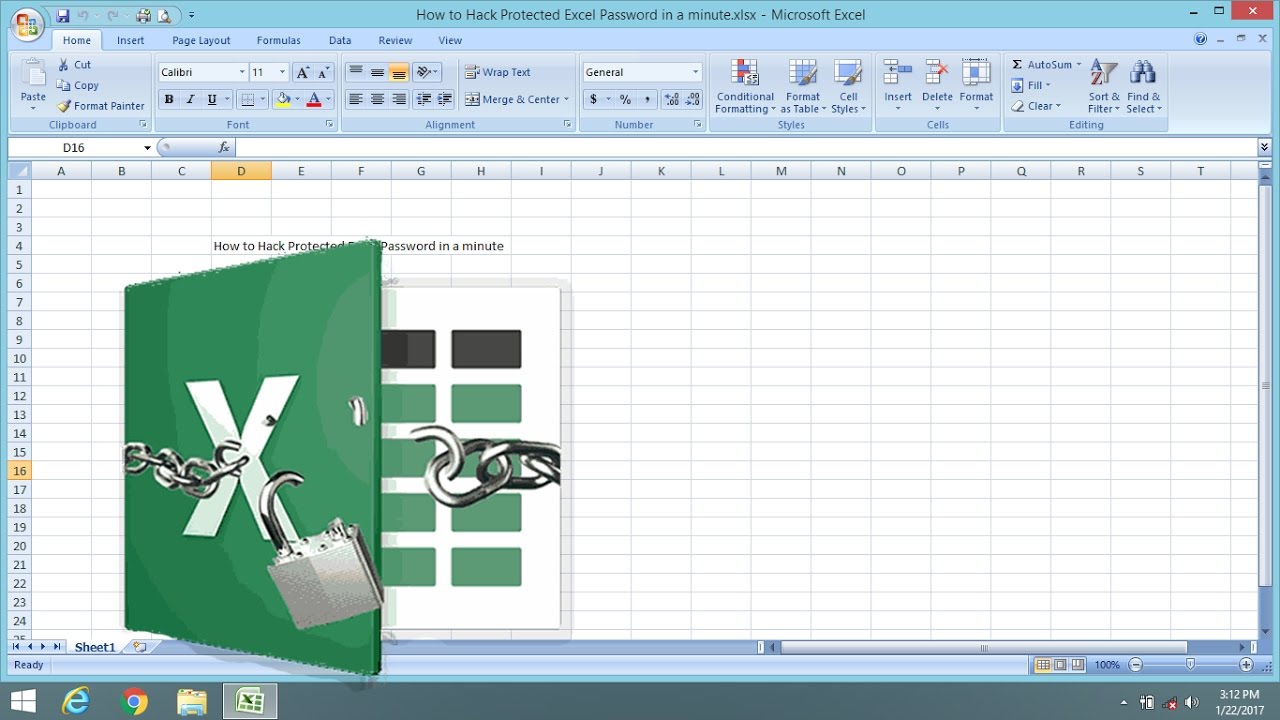Open the borders dropdown arrow

[263, 99]
